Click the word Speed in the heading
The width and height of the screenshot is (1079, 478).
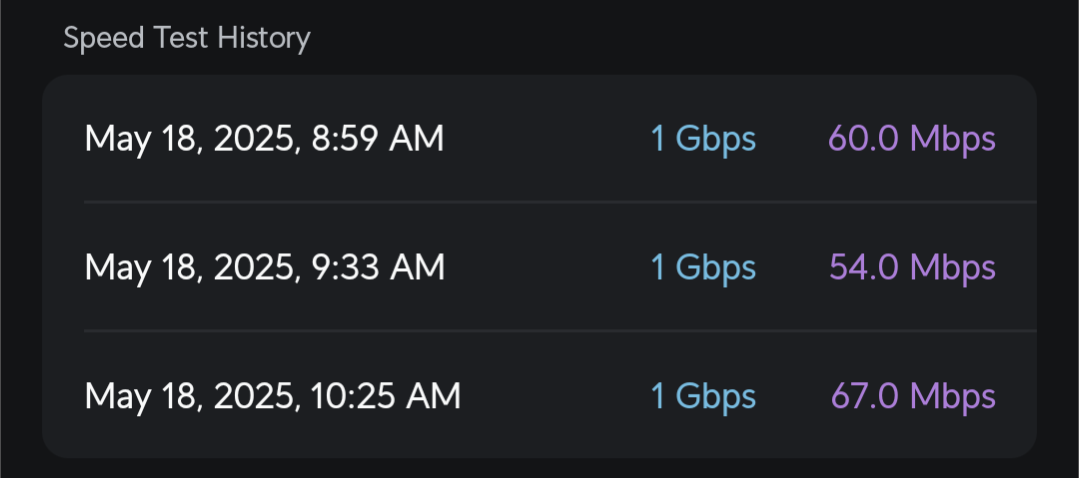coord(104,39)
